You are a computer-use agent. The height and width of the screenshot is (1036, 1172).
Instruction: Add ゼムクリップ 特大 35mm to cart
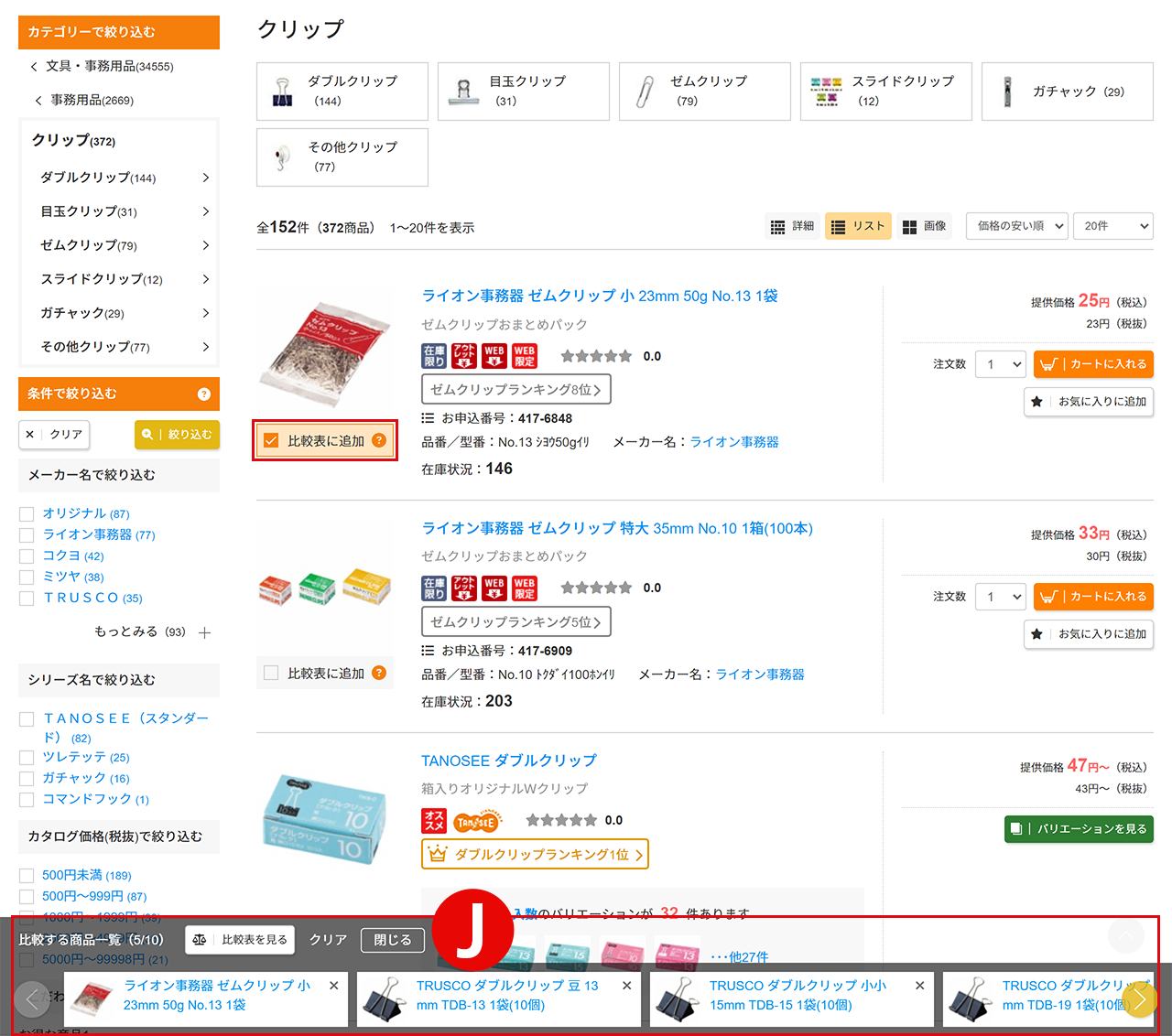pyautogui.click(x=1093, y=597)
